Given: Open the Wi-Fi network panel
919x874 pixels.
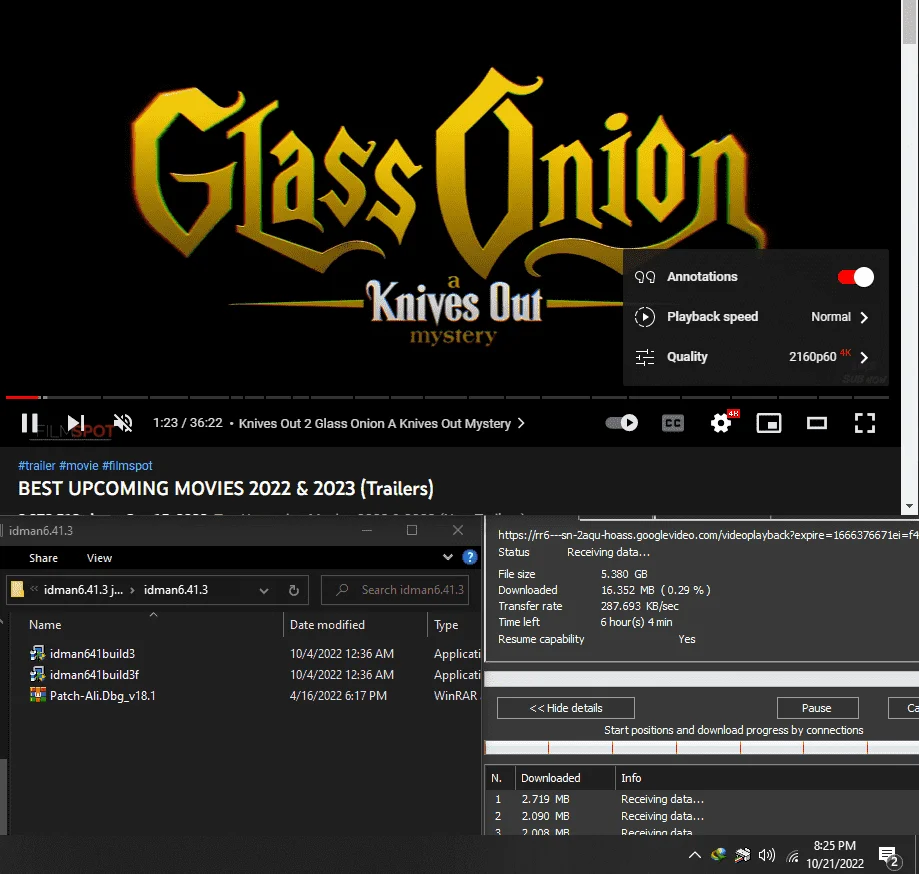Looking at the screenshot, I should click(793, 856).
